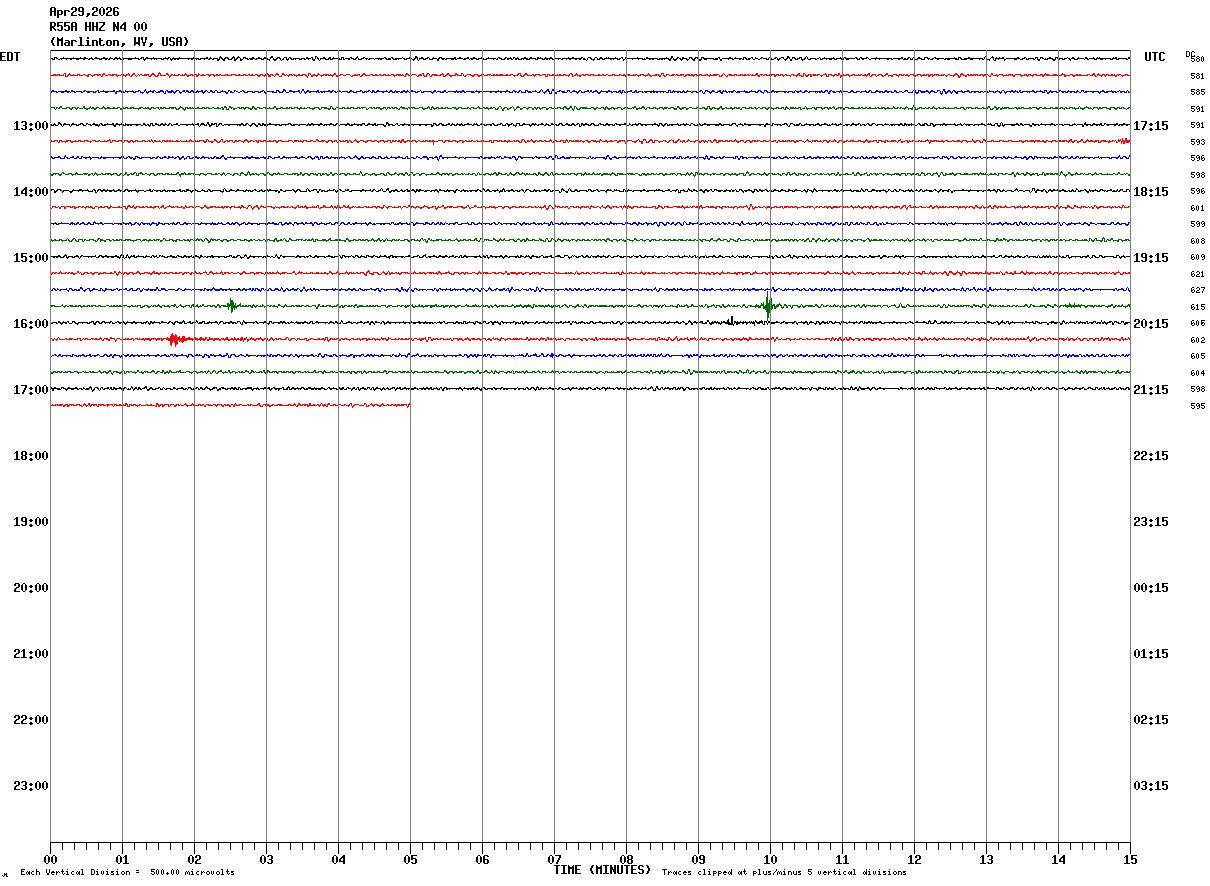Click the '02' minute axis label

pyautogui.click(x=194, y=860)
